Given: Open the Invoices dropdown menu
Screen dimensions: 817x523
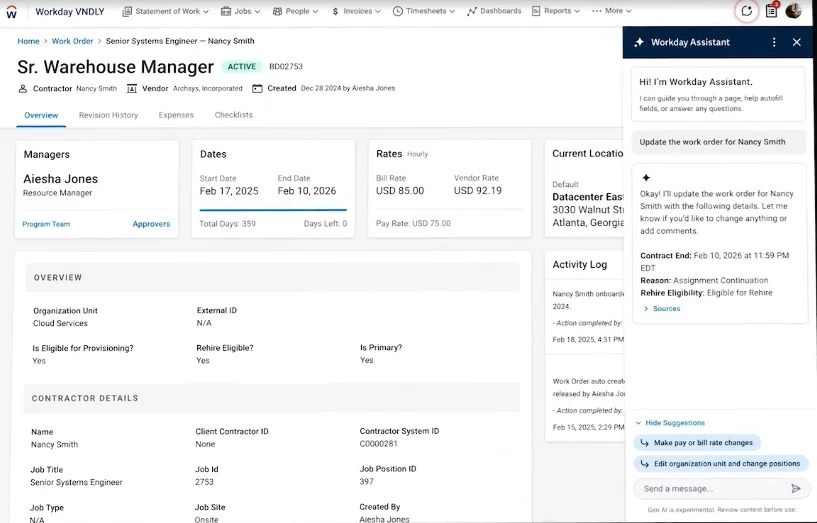Looking at the screenshot, I should tap(358, 11).
